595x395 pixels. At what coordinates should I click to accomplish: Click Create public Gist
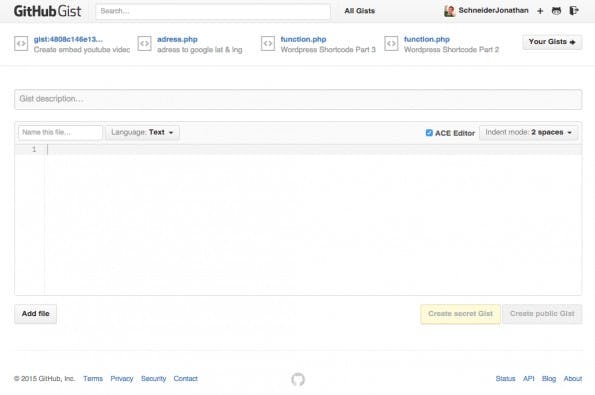tap(542, 314)
